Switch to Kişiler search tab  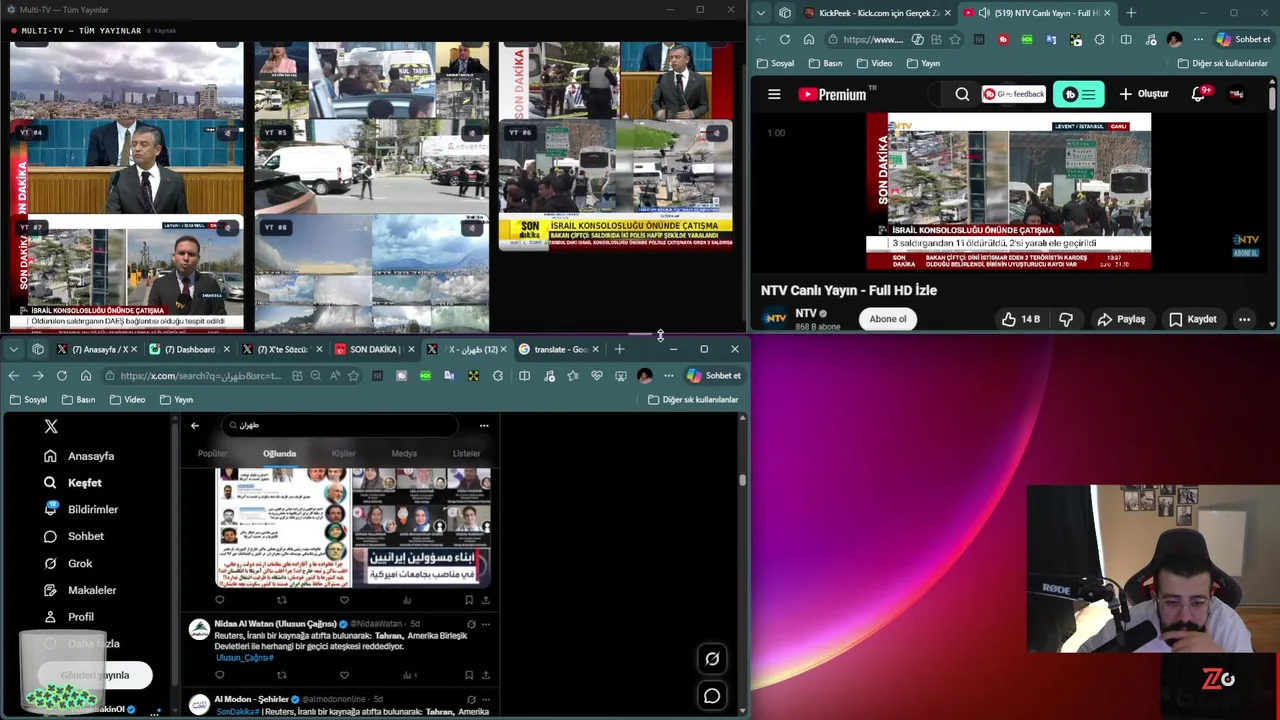click(343, 454)
